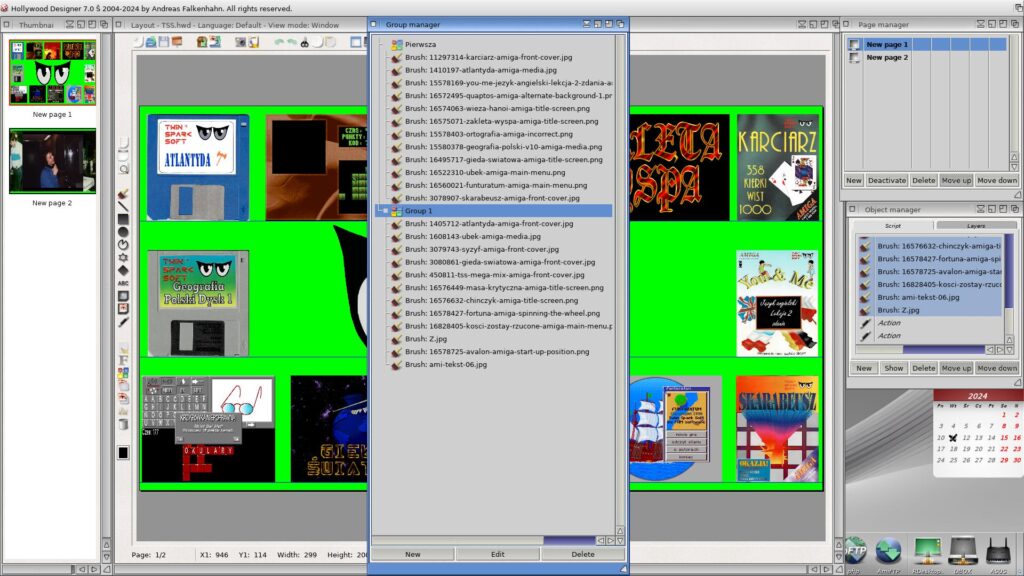Open the New page 2 thumbnail
Image resolution: width=1024 pixels, height=576 pixels.
point(52,161)
